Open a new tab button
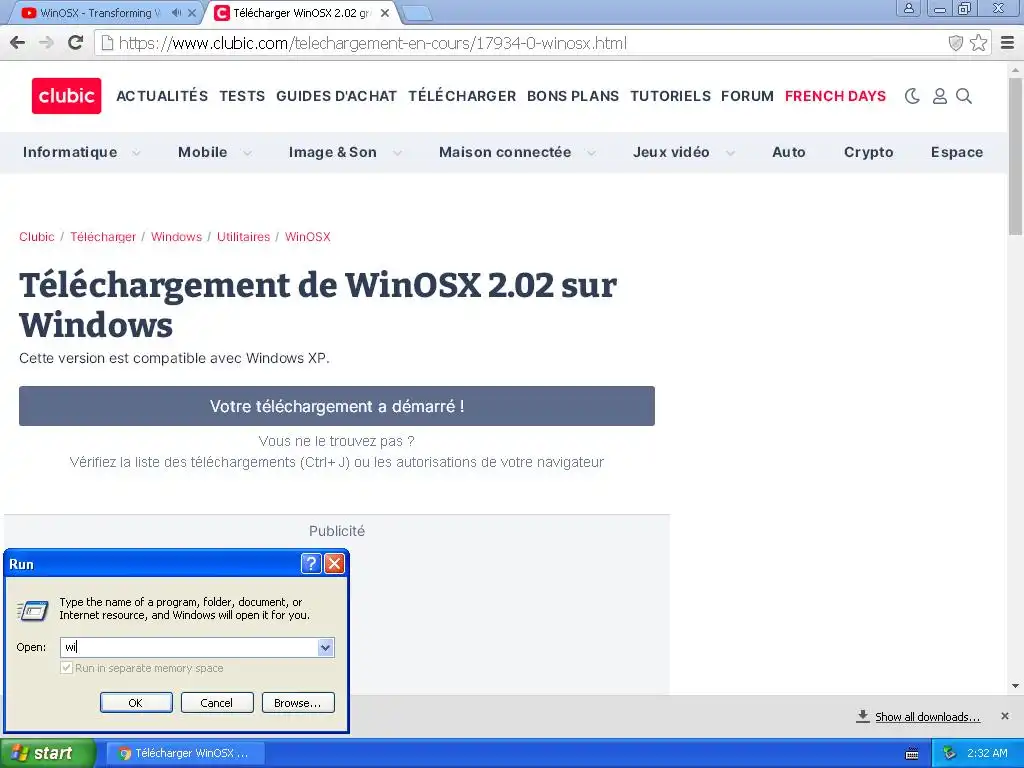Image resolution: width=1024 pixels, height=768 pixels. pyautogui.click(x=416, y=13)
